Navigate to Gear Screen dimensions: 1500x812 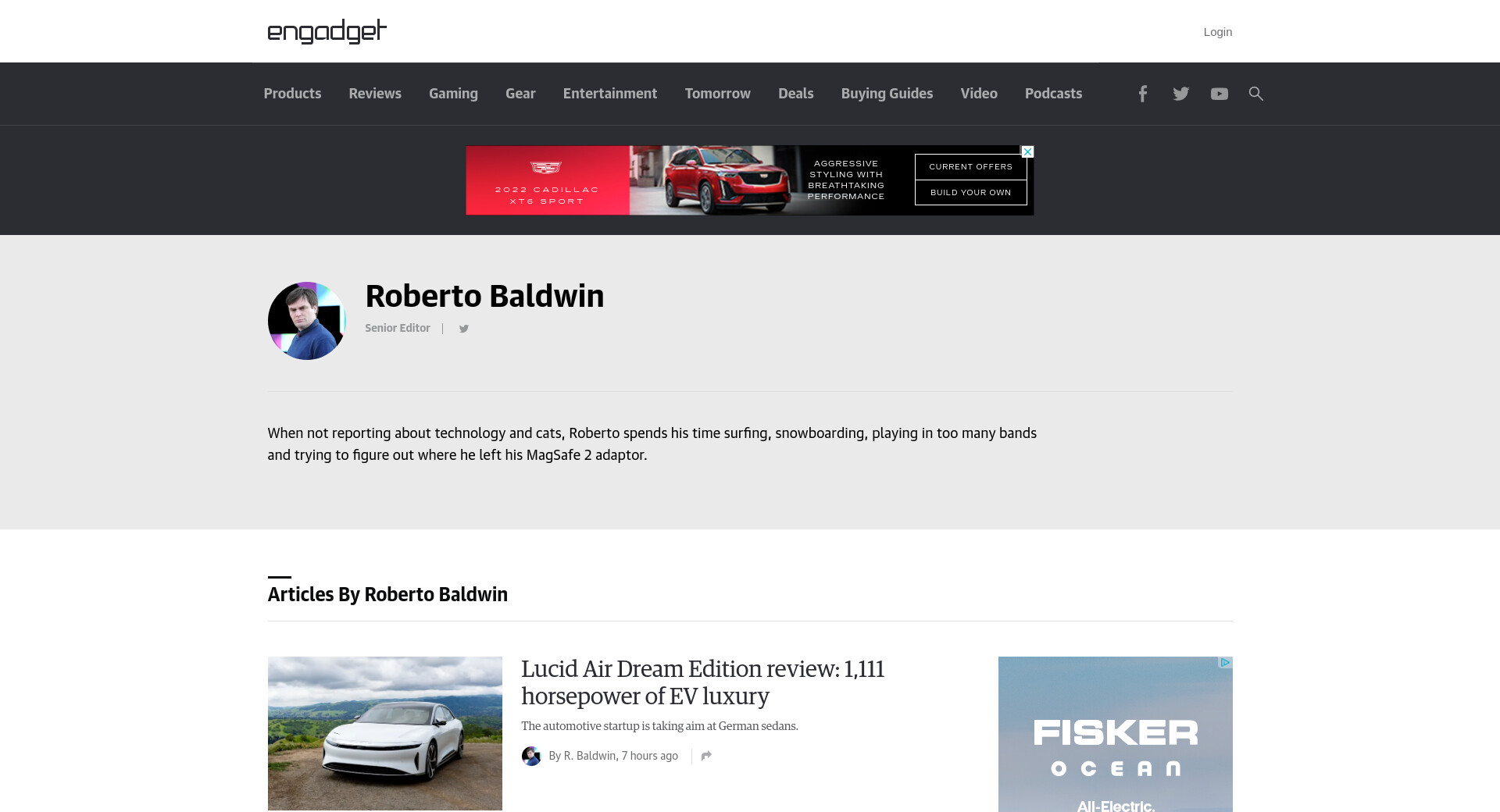click(x=520, y=94)
